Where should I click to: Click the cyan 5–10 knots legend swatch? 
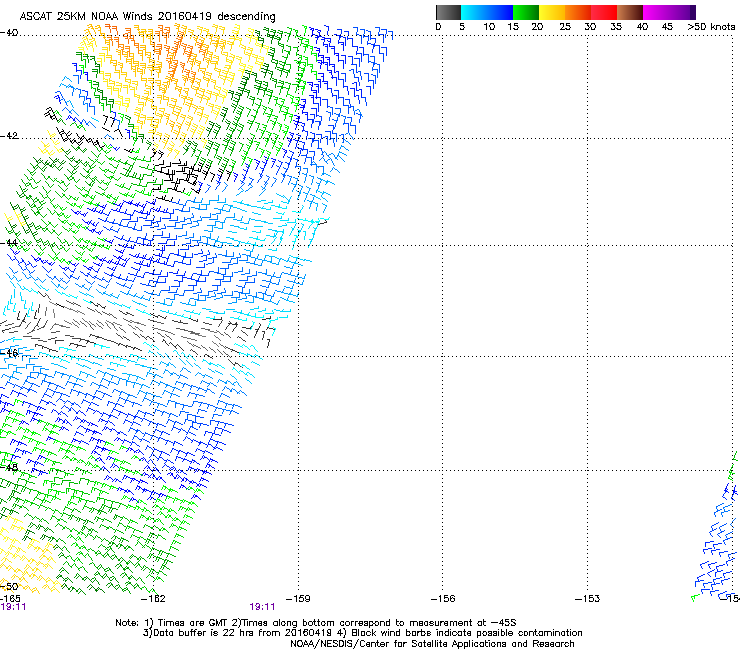coord(474,12)
